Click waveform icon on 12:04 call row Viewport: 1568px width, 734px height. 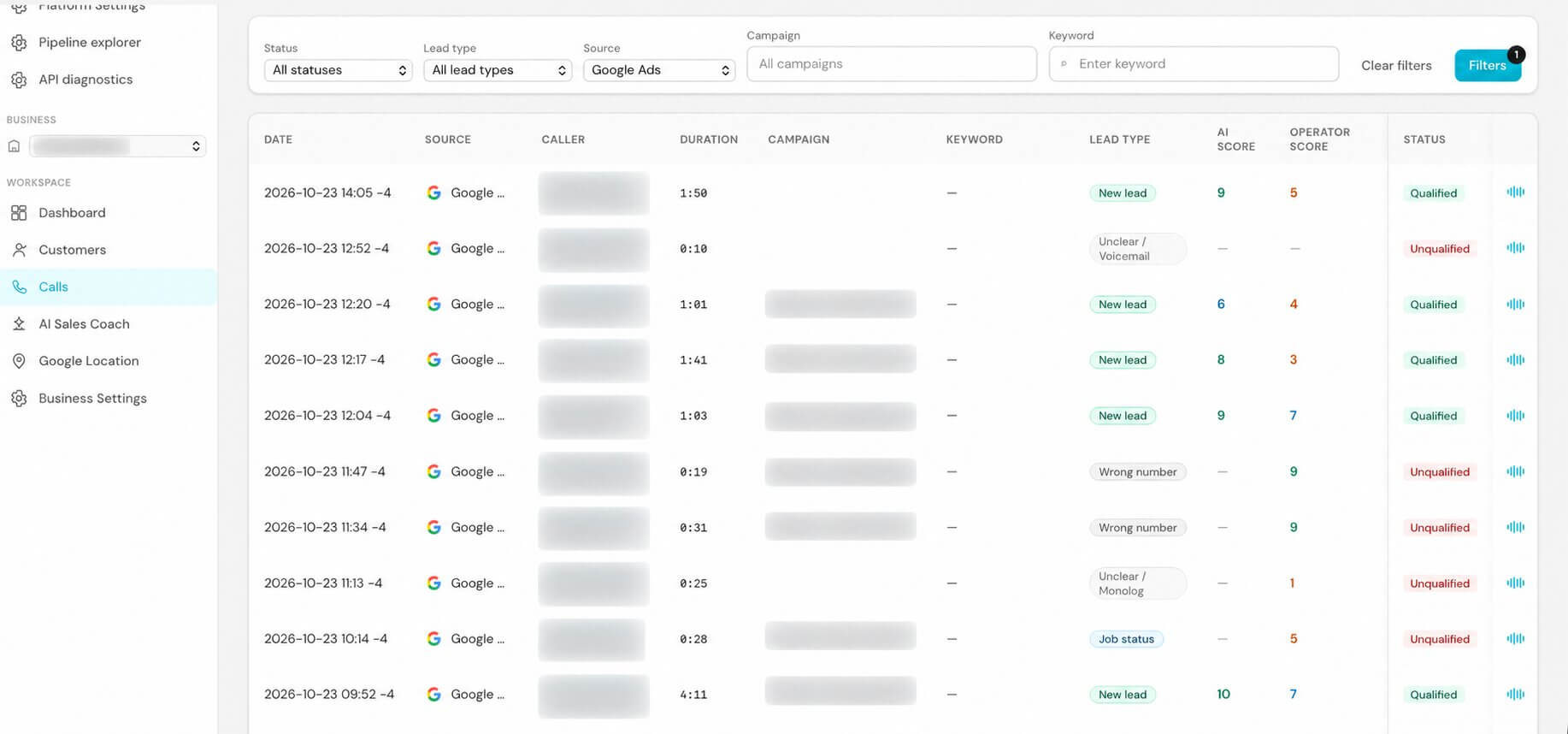(1515, 415)
